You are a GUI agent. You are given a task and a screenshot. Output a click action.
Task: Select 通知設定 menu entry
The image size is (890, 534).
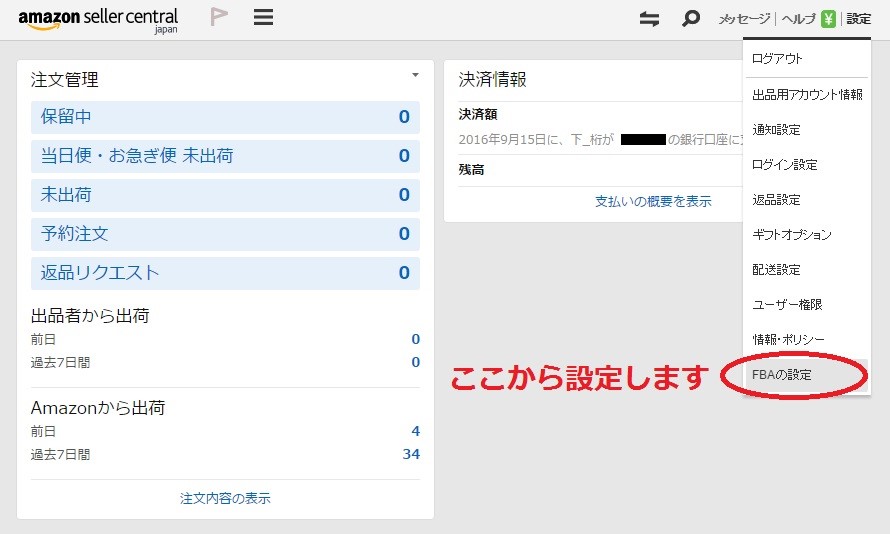pos(776,129)
